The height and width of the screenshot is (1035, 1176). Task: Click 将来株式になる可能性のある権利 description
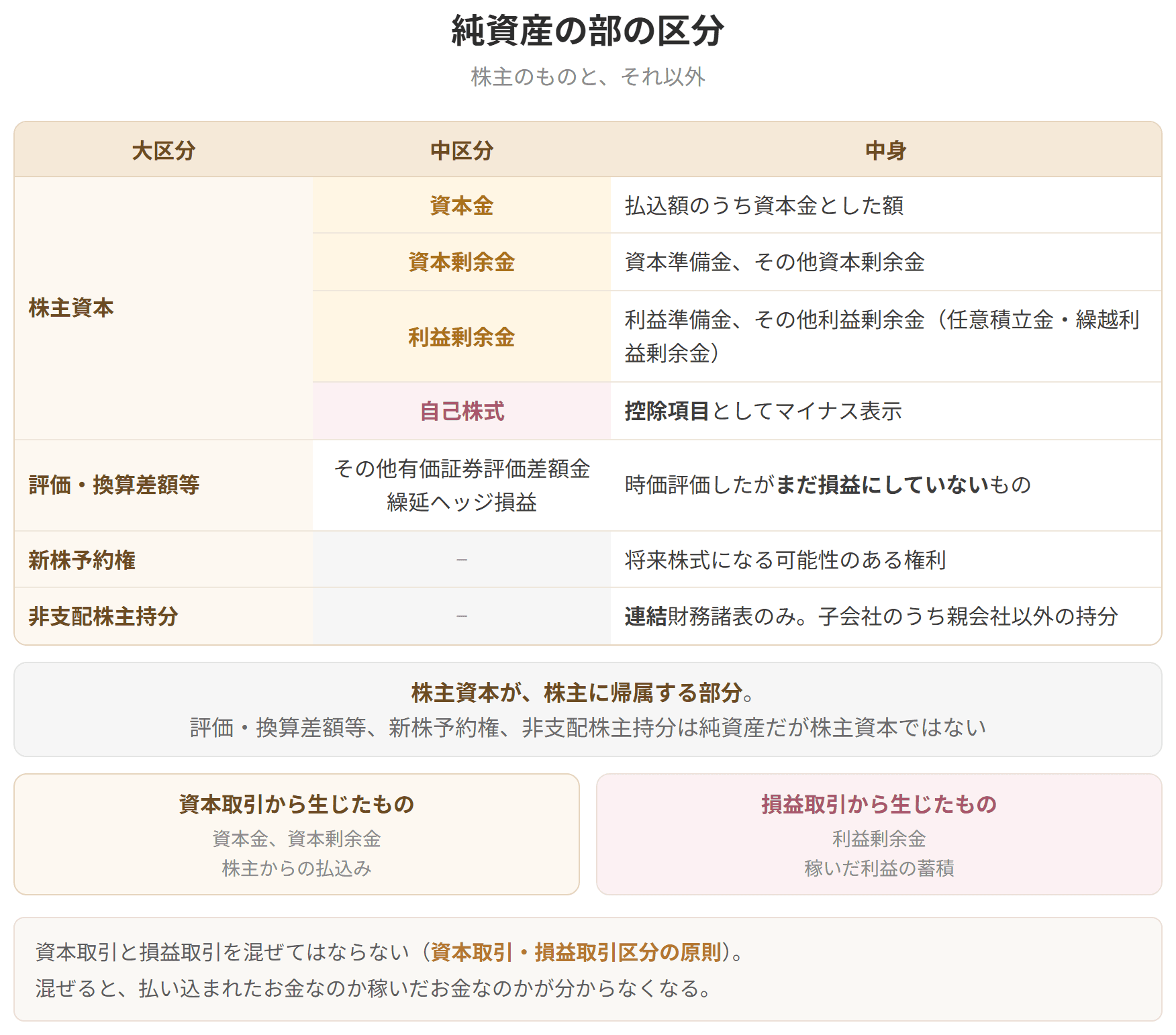785,560
